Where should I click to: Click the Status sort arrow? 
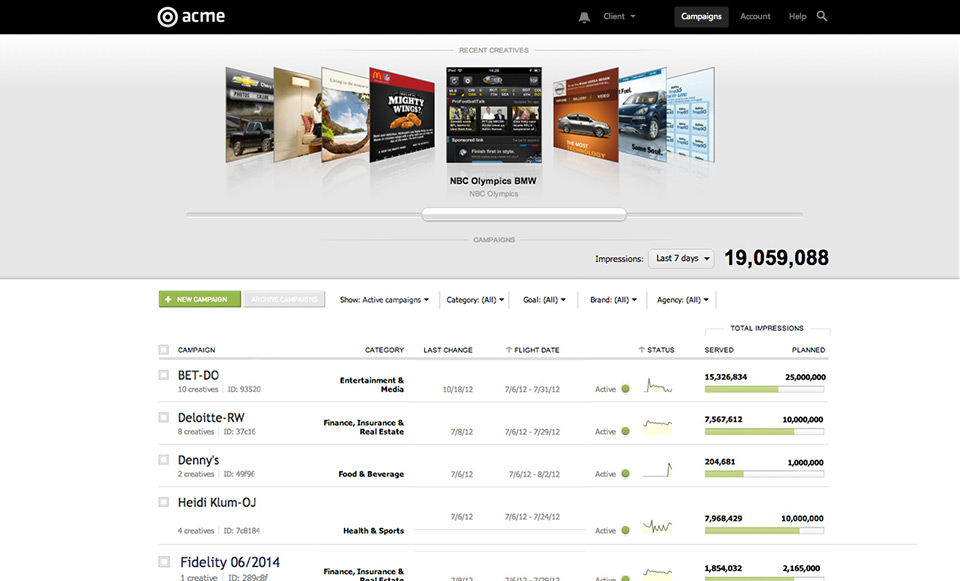click(641, 350)
